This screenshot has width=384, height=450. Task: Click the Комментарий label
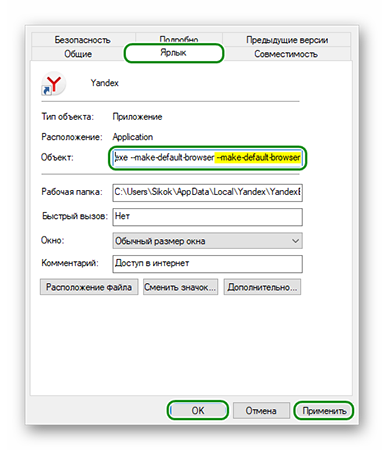70,263
